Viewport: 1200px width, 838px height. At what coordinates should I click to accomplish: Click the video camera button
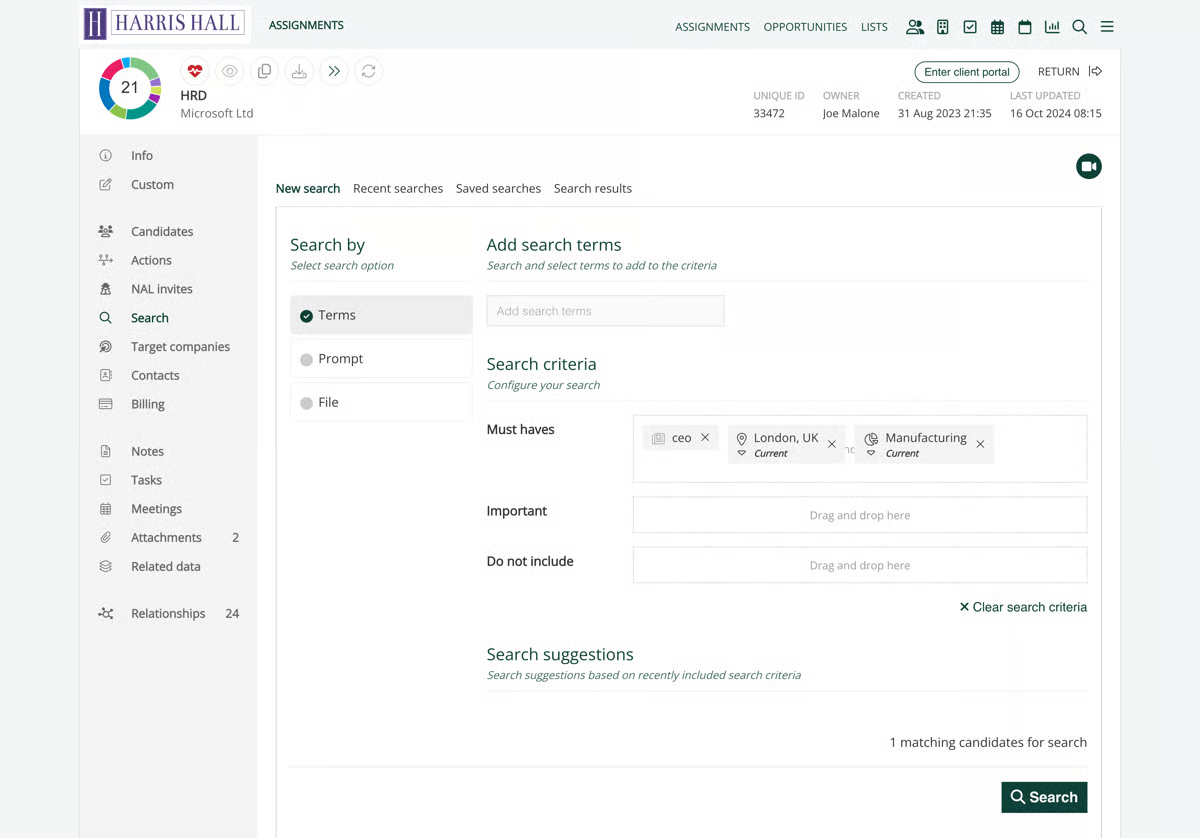(1089, 166)
